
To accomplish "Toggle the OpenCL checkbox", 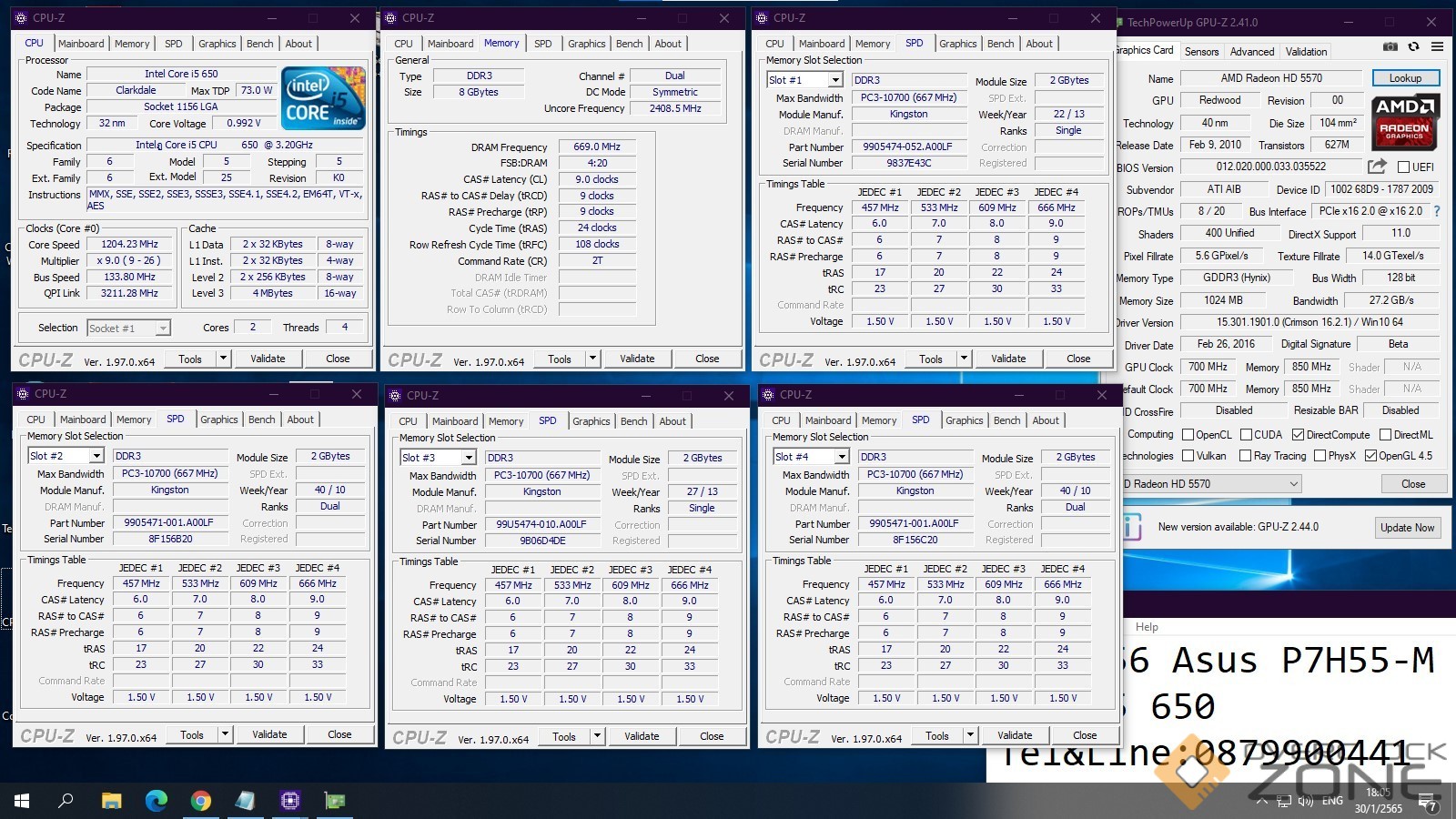I will click(x=1188, y=435).
